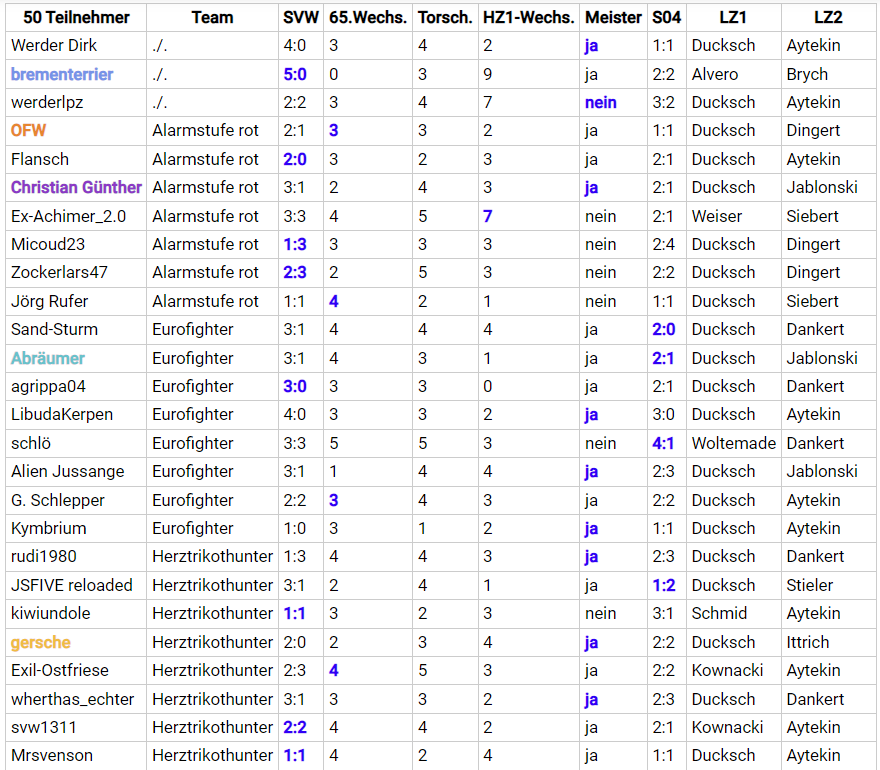Image resolution: width=880 pixels, height=770 pixels.
Task: Click 'Eurofighter' team in Sand-Sturm row
Action: coord(192,329)
